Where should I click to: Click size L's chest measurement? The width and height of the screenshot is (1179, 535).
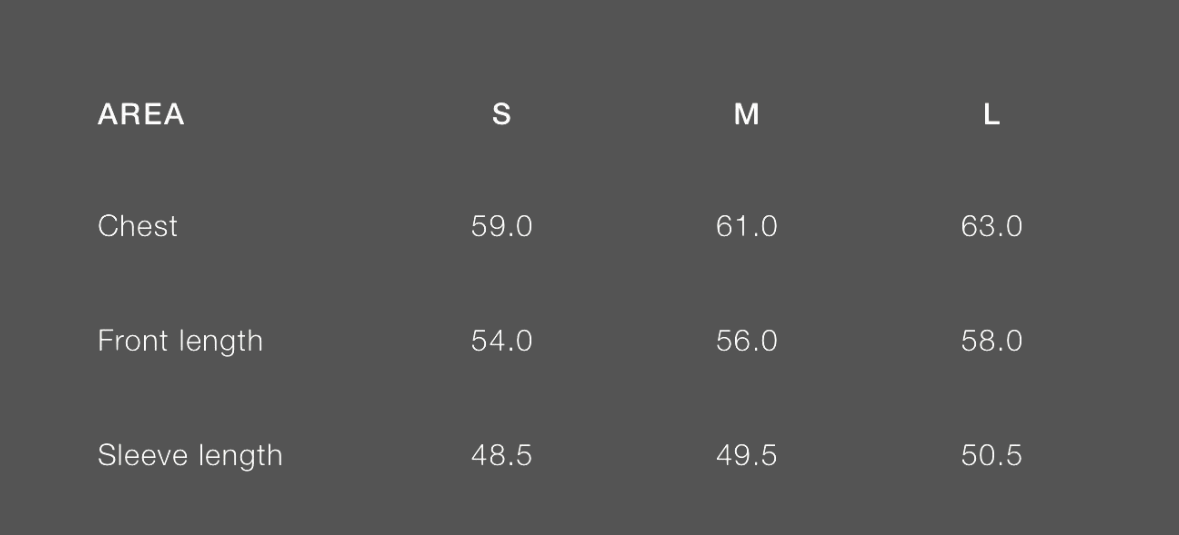click(991, 227)
